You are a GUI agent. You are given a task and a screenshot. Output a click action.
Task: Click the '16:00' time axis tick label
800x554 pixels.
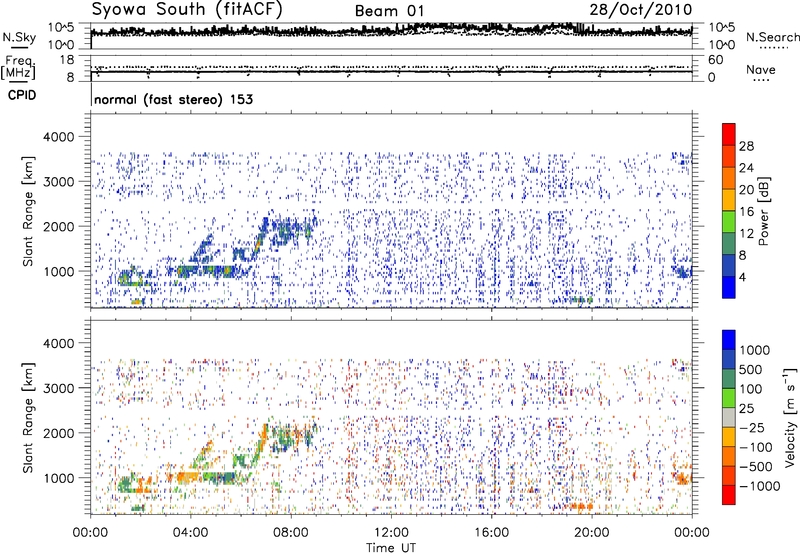pos(491,533)
